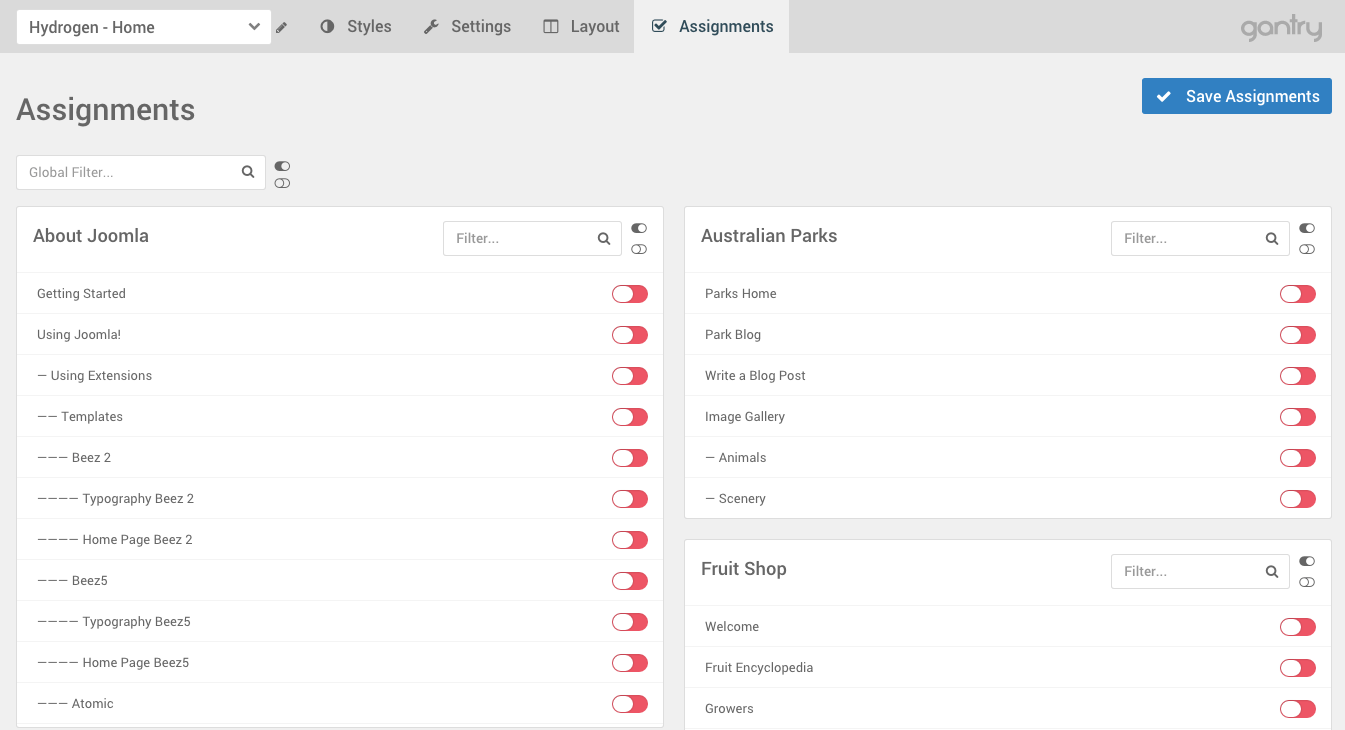Switch on the Typography Beez 2 assignment
The image size is (1345, 730).
(630, 499)
